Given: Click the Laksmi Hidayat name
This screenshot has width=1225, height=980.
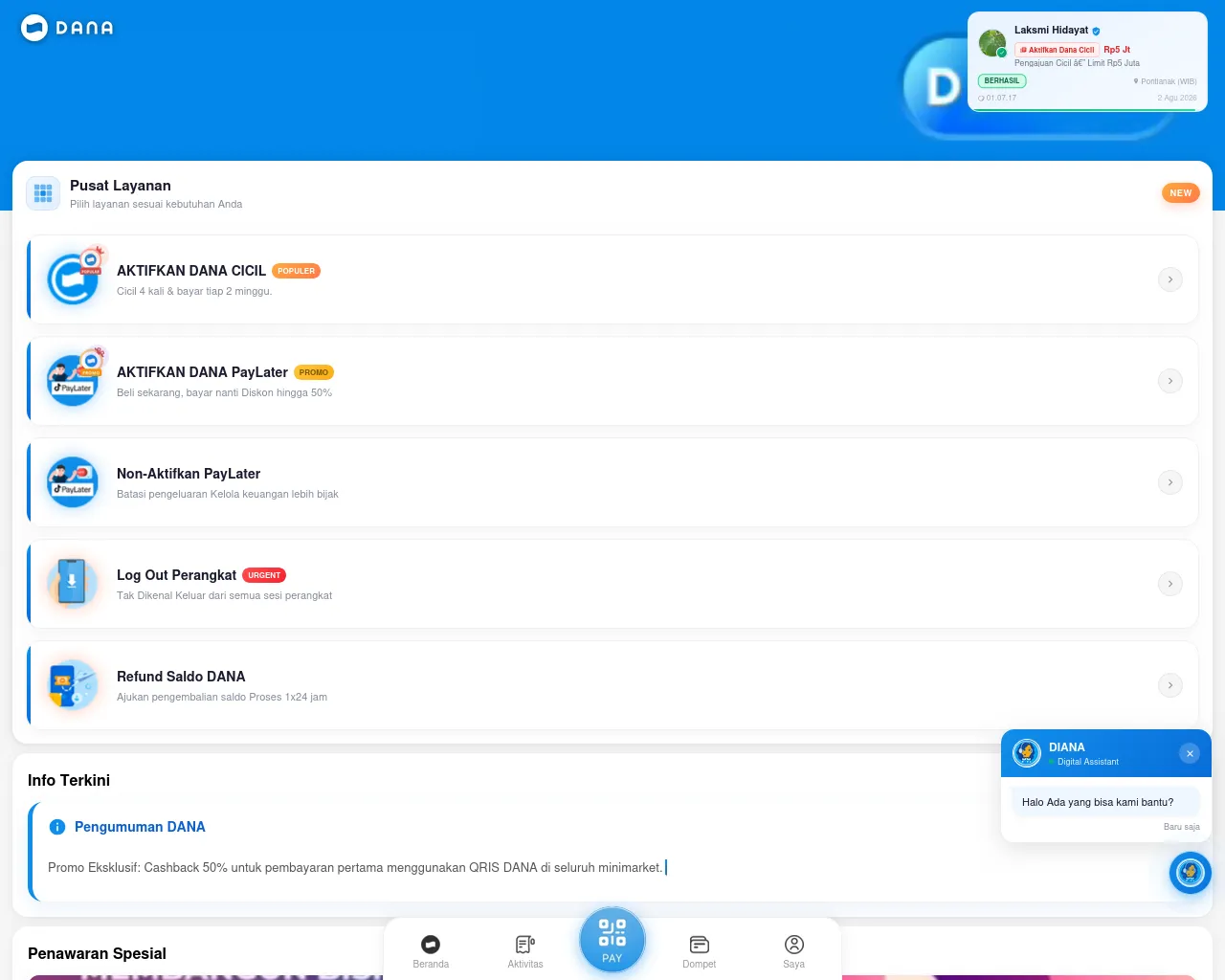Looking at the screenshot, I should click(x=1051, y=31).
